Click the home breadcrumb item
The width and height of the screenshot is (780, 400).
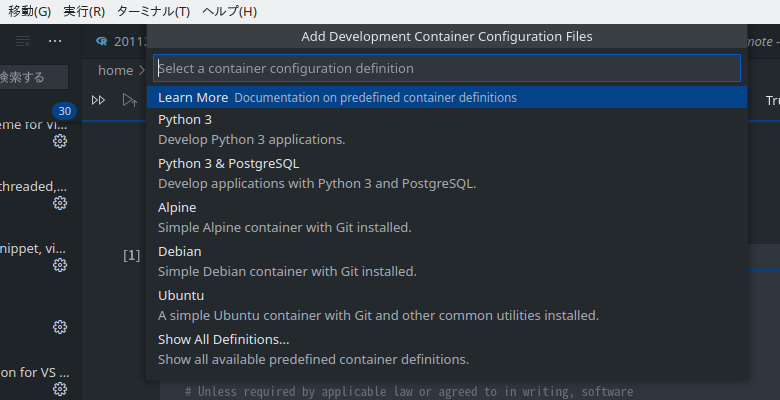coord(115,71)
